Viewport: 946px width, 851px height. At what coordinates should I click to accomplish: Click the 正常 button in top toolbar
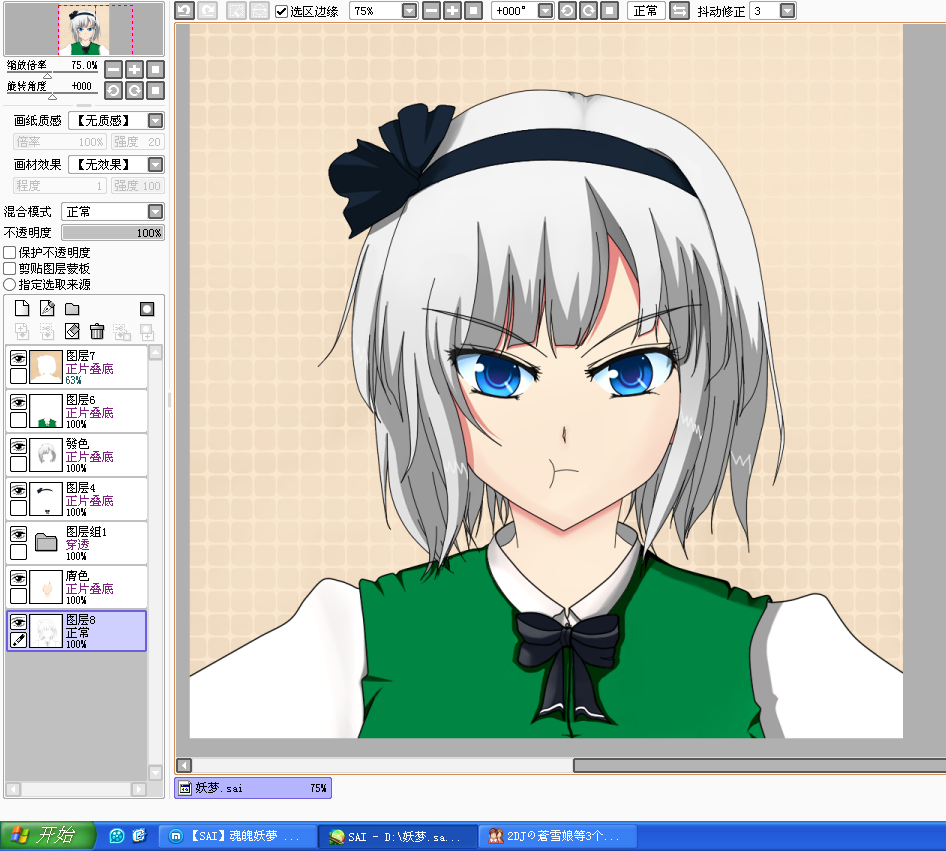click(x=646, y=11)
